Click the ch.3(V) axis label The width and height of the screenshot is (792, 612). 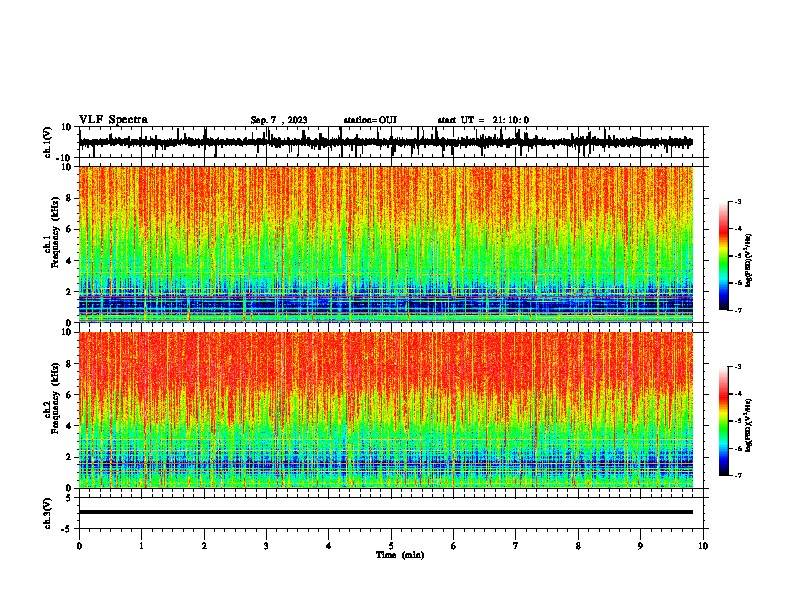pos(47,514)
